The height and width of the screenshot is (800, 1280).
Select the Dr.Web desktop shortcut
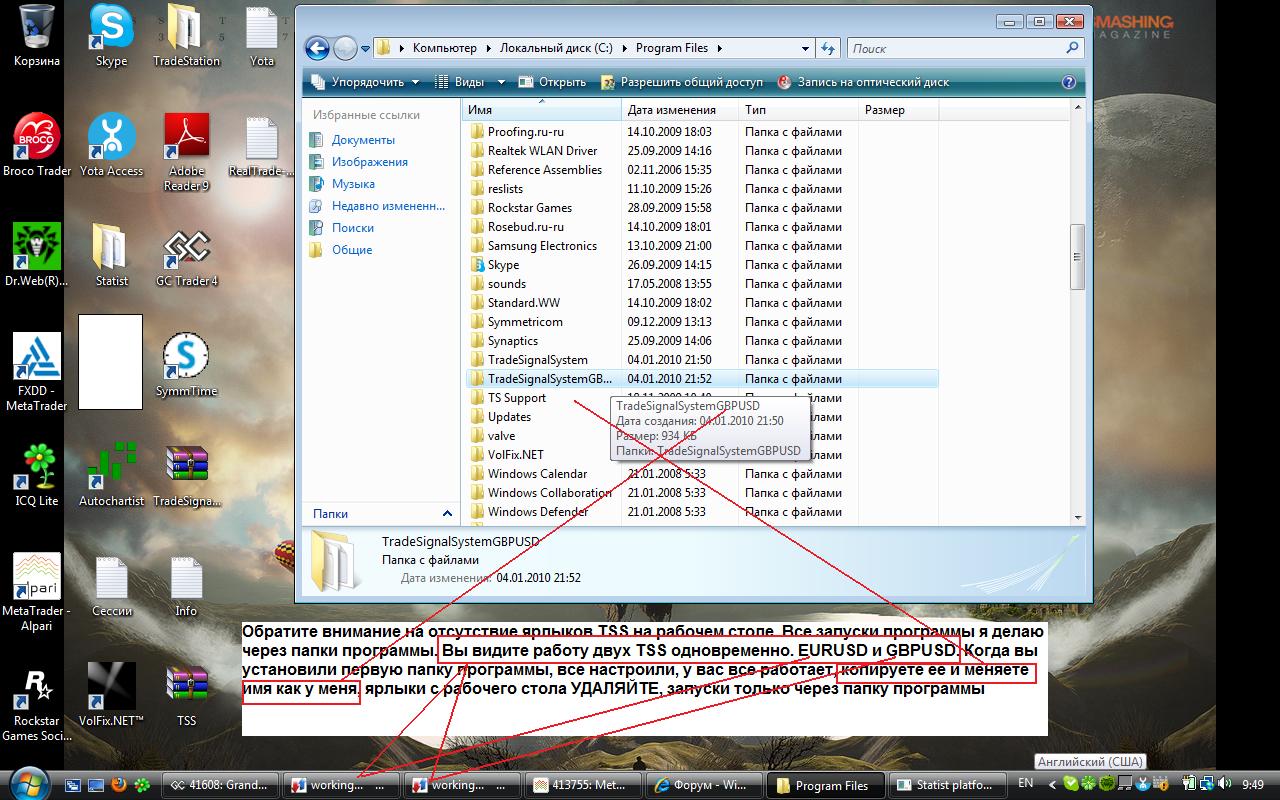pos(37,256)
